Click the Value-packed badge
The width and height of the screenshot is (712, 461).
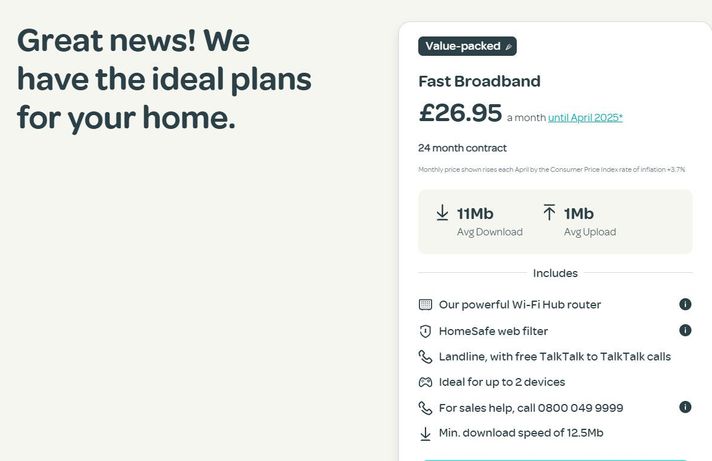(467, 46)
